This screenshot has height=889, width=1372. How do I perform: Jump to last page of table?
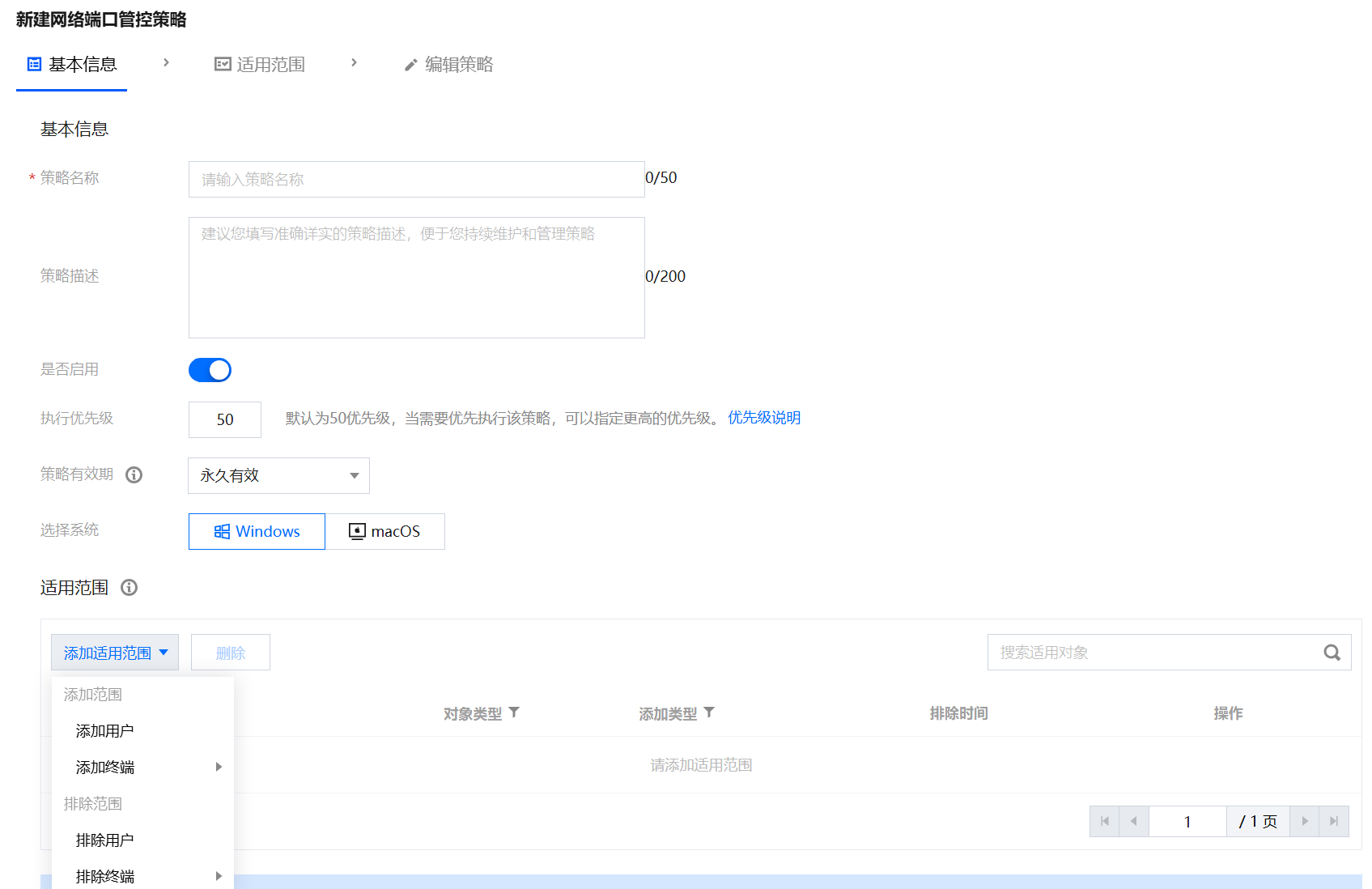click(1334, 821)
